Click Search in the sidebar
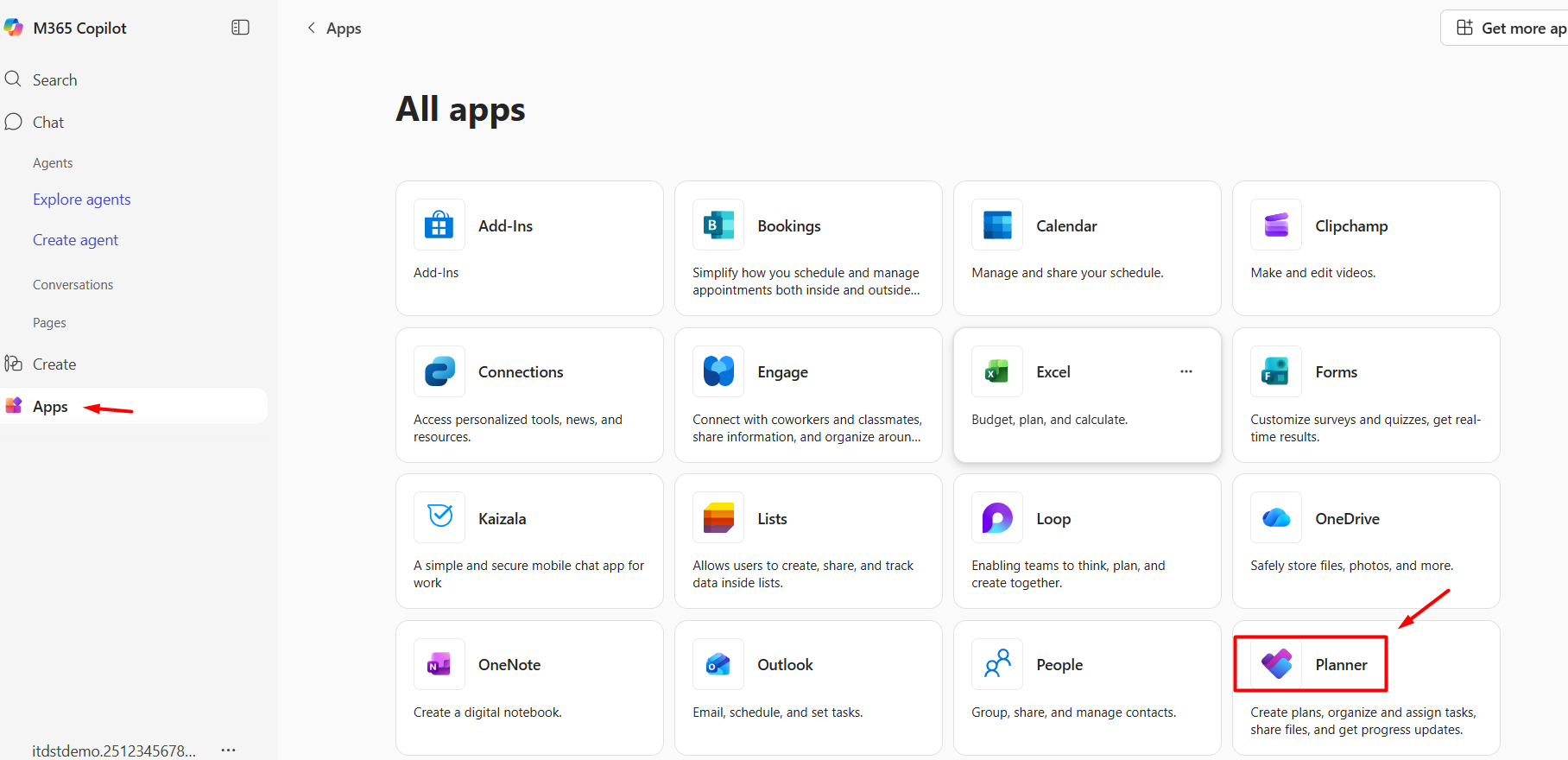This screenshot has width=1568, height=760. (54, 80)
